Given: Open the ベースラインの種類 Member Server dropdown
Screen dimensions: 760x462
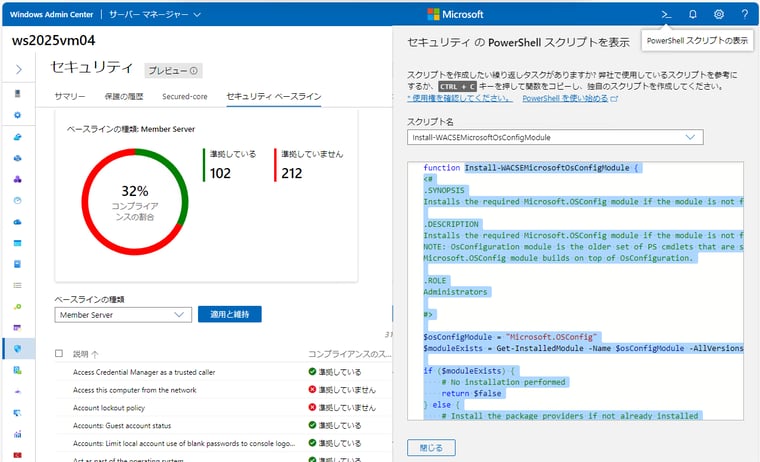Looking at the screenshot, I should click(x=123, y=315).
